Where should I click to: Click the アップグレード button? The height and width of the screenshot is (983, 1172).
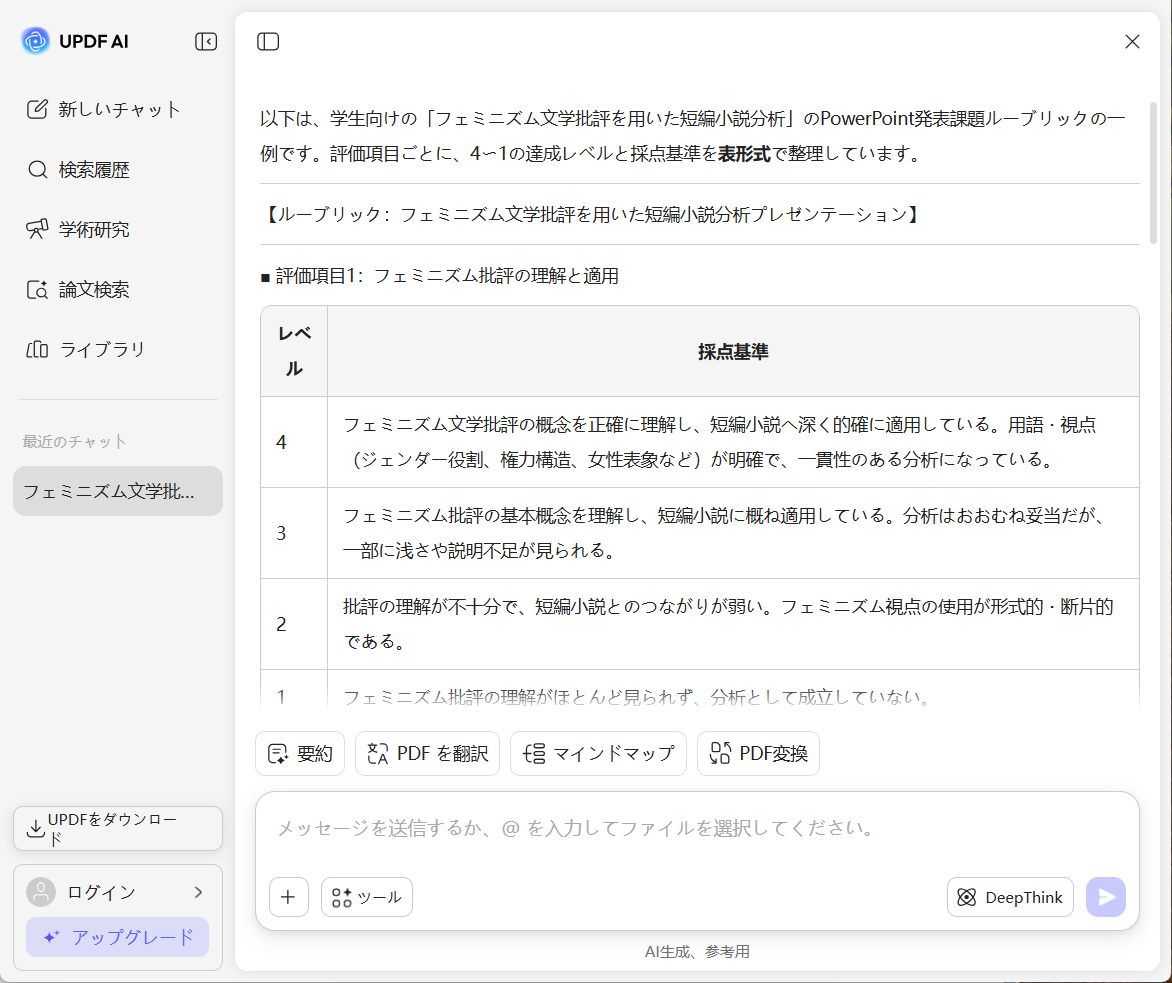[x=117, y=937]
